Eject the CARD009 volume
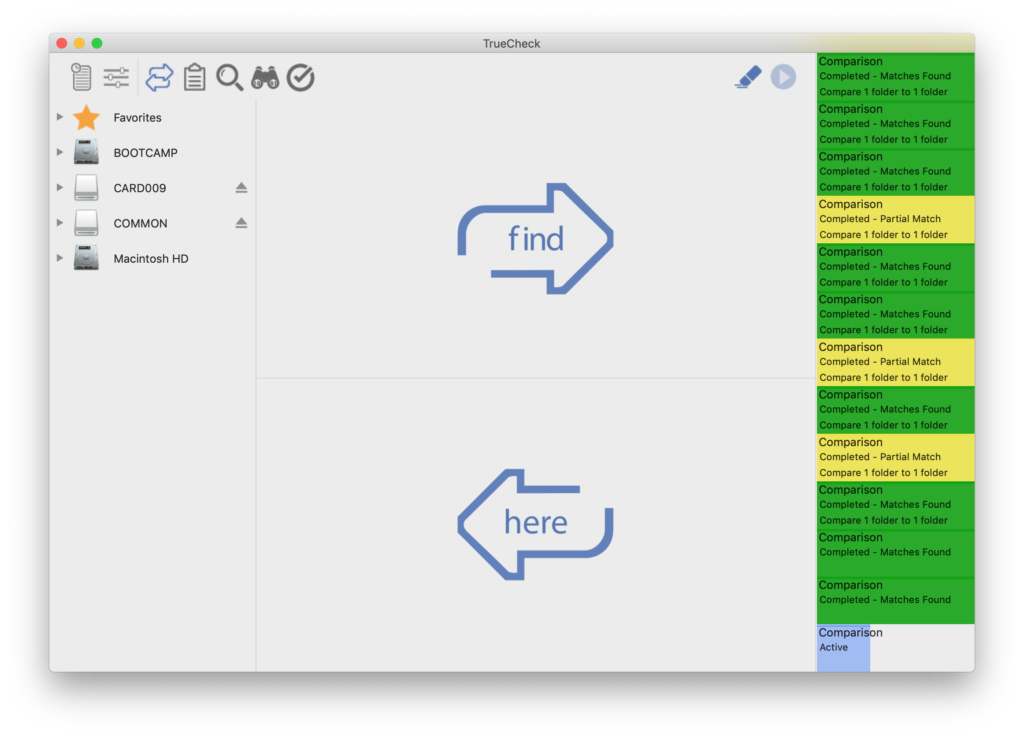The height and width of the screenshot is (737, 1024). pyautogui.click(x=240, y=188)
